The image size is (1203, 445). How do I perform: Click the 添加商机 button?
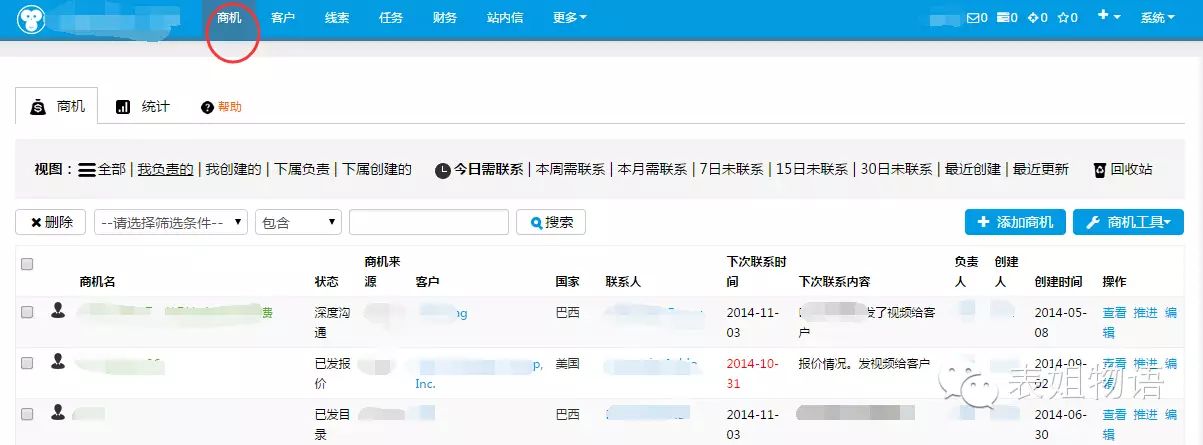pyautogui.click(x=1015, y=222)
